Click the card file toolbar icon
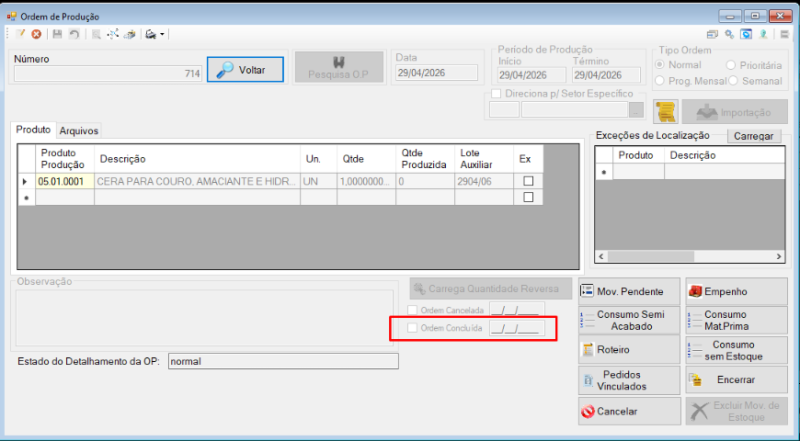 [130, 34]
